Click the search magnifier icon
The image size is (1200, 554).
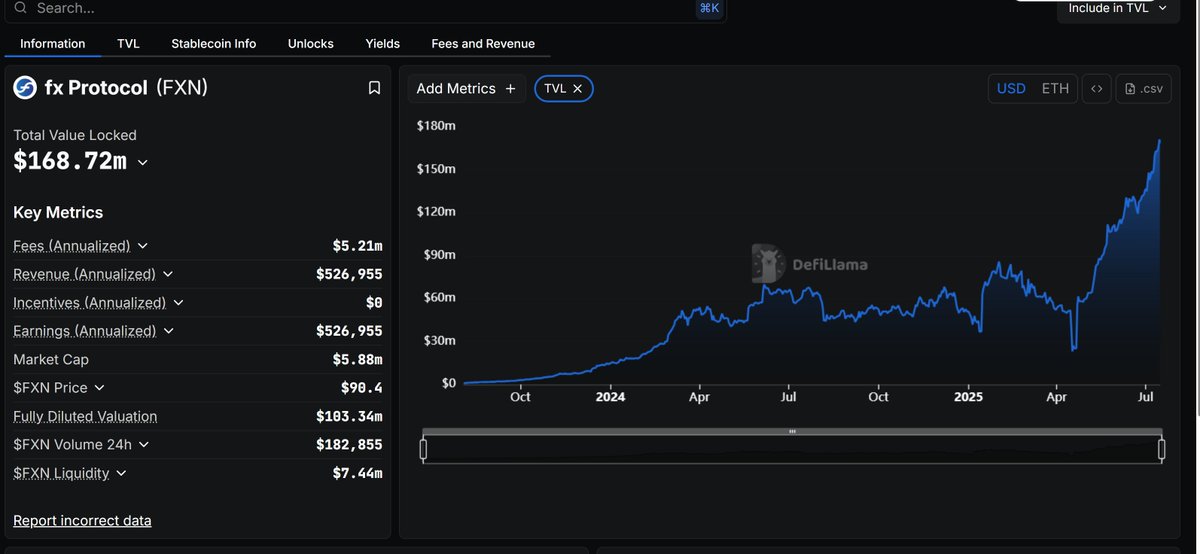20,8
